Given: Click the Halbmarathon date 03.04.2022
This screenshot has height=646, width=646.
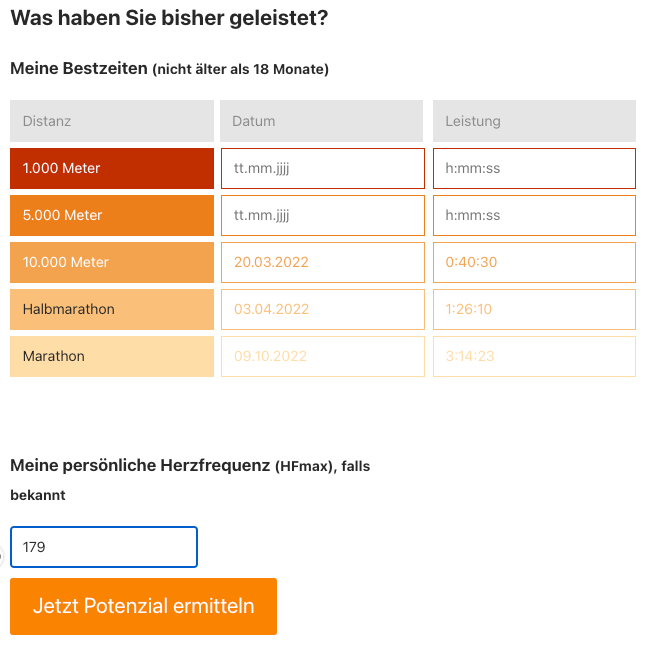Looking at the screenshot, I should pyautogui.click(x=322, y=309).
